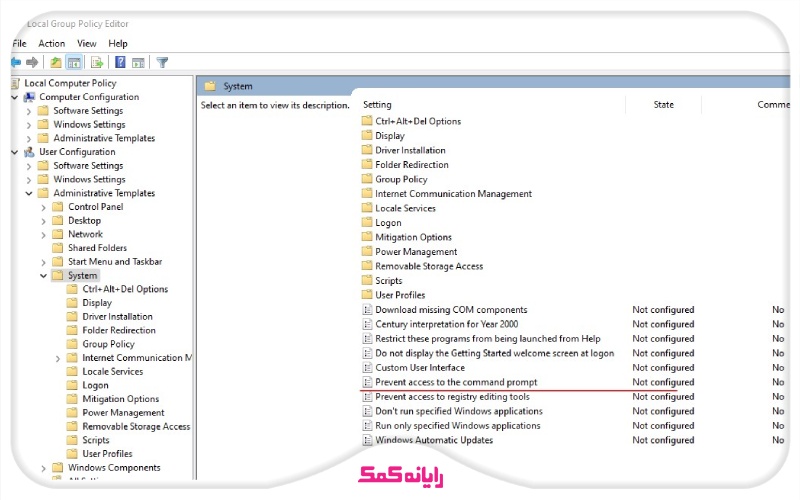Click Not configured state of Custom User Interface
The image size is (800, 500).
(663, 368)
